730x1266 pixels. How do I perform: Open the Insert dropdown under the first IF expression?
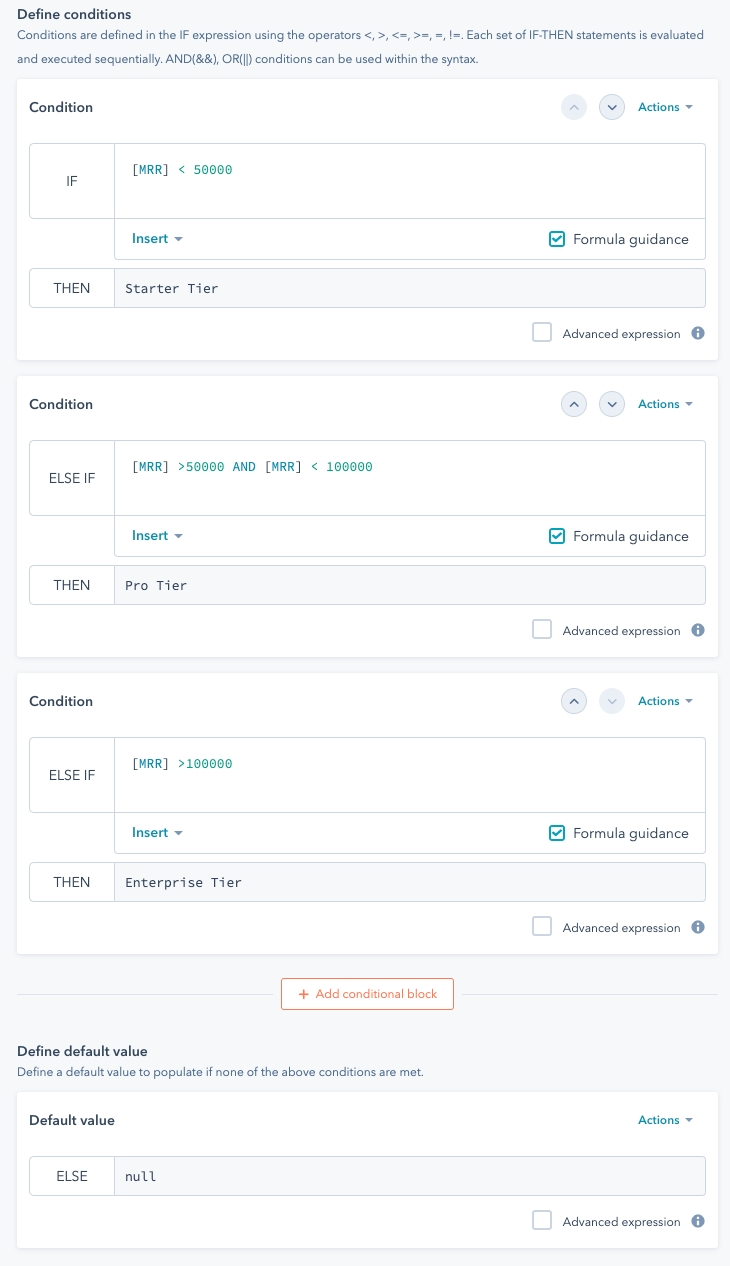[150, 239]
